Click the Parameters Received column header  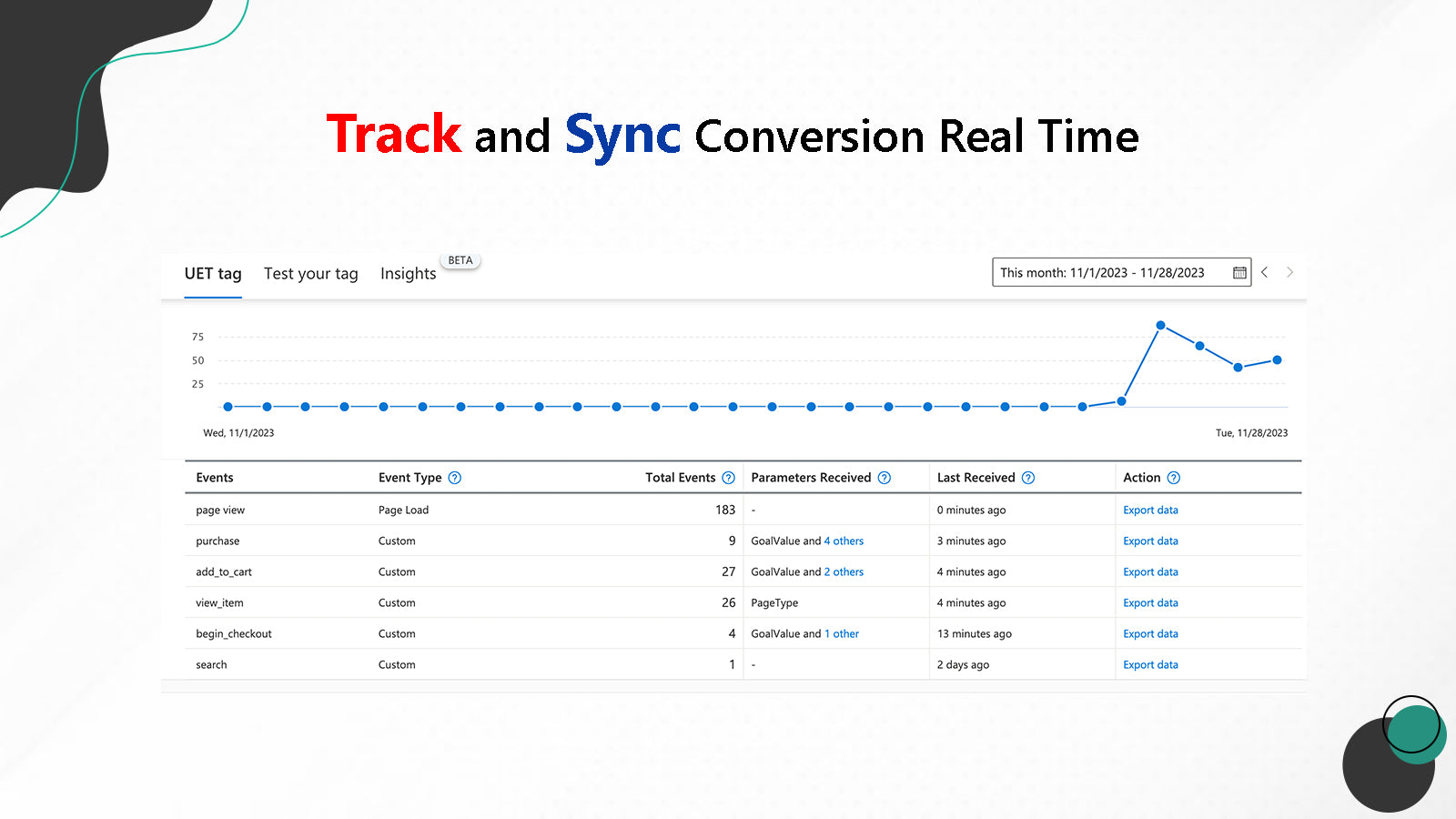[811, 478]
